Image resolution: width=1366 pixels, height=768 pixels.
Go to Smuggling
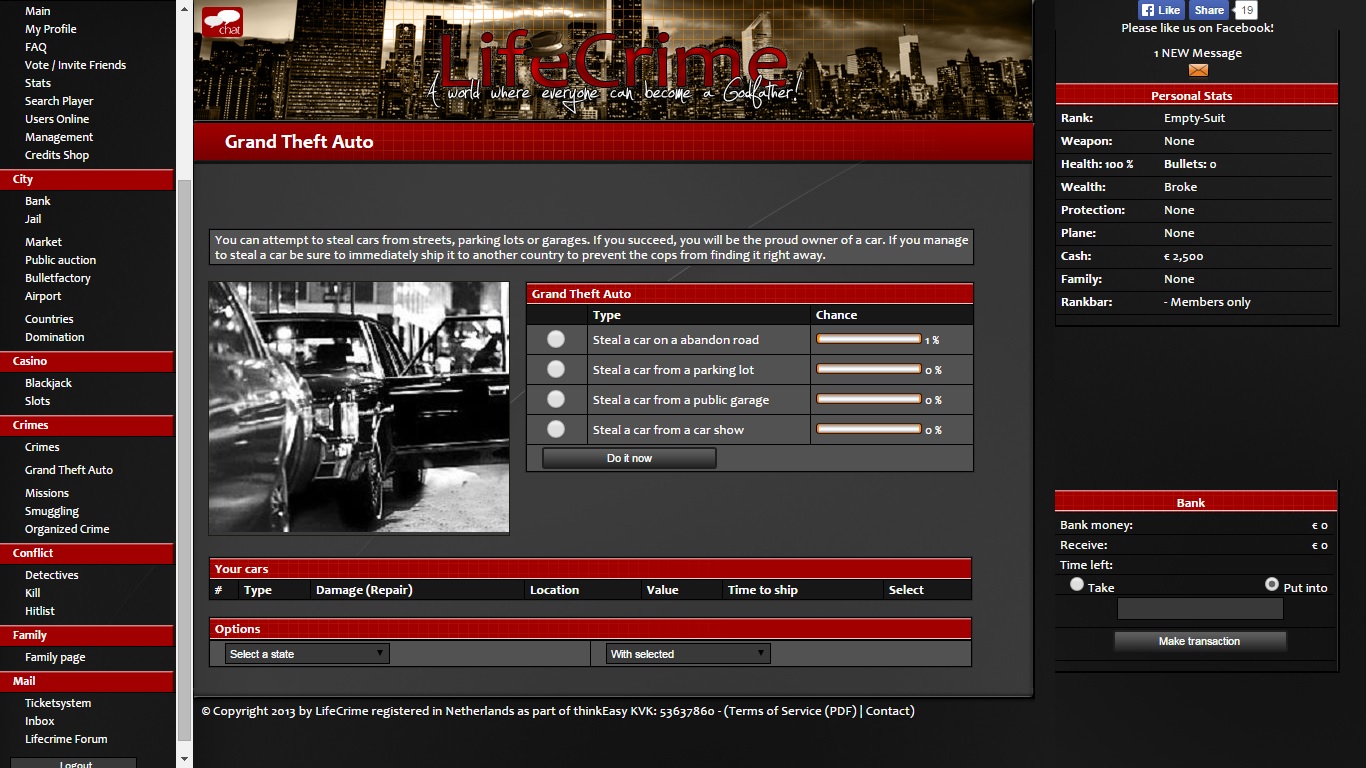click(x=52, y=511)
